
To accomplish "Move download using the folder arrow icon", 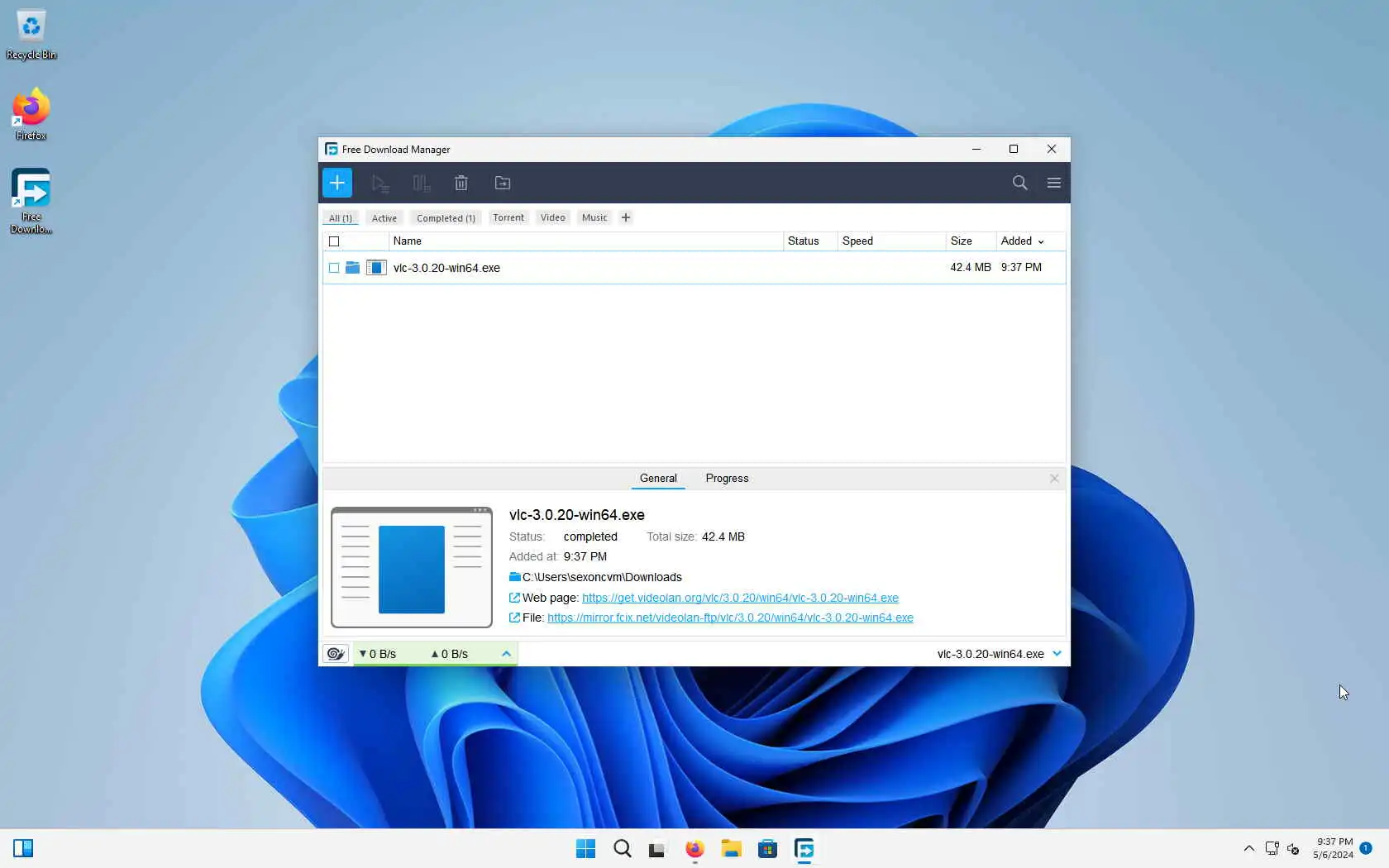I will pyautogui.click(x=503, y=184).
